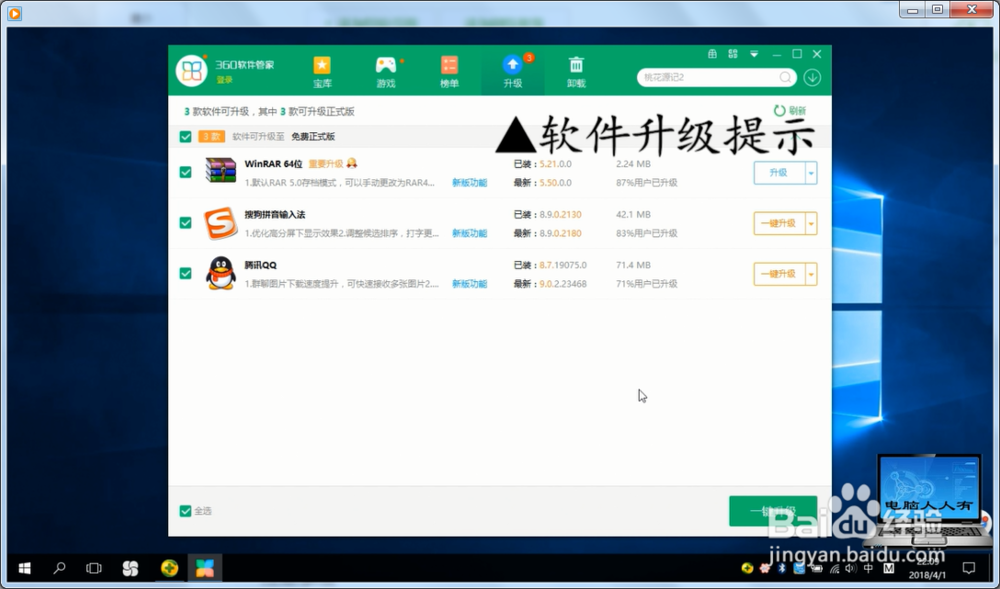
Task: Click the 360软件管家 taskbar icon
Action: click(x=205, y=568)
